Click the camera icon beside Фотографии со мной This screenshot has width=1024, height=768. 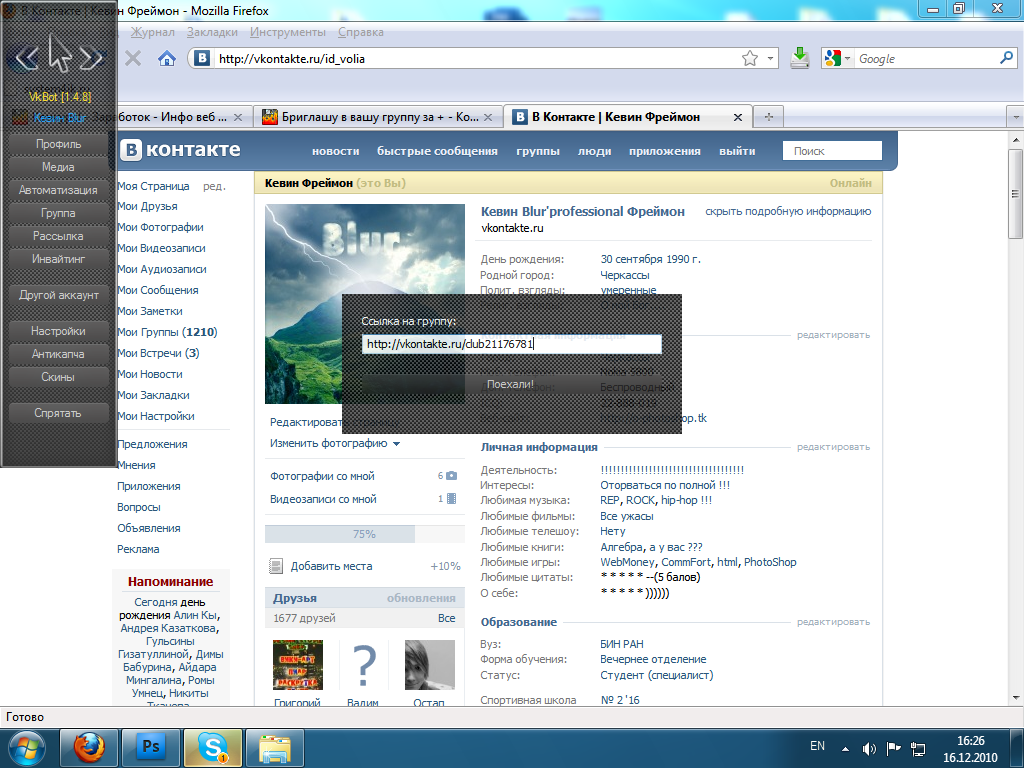(451, 476)
